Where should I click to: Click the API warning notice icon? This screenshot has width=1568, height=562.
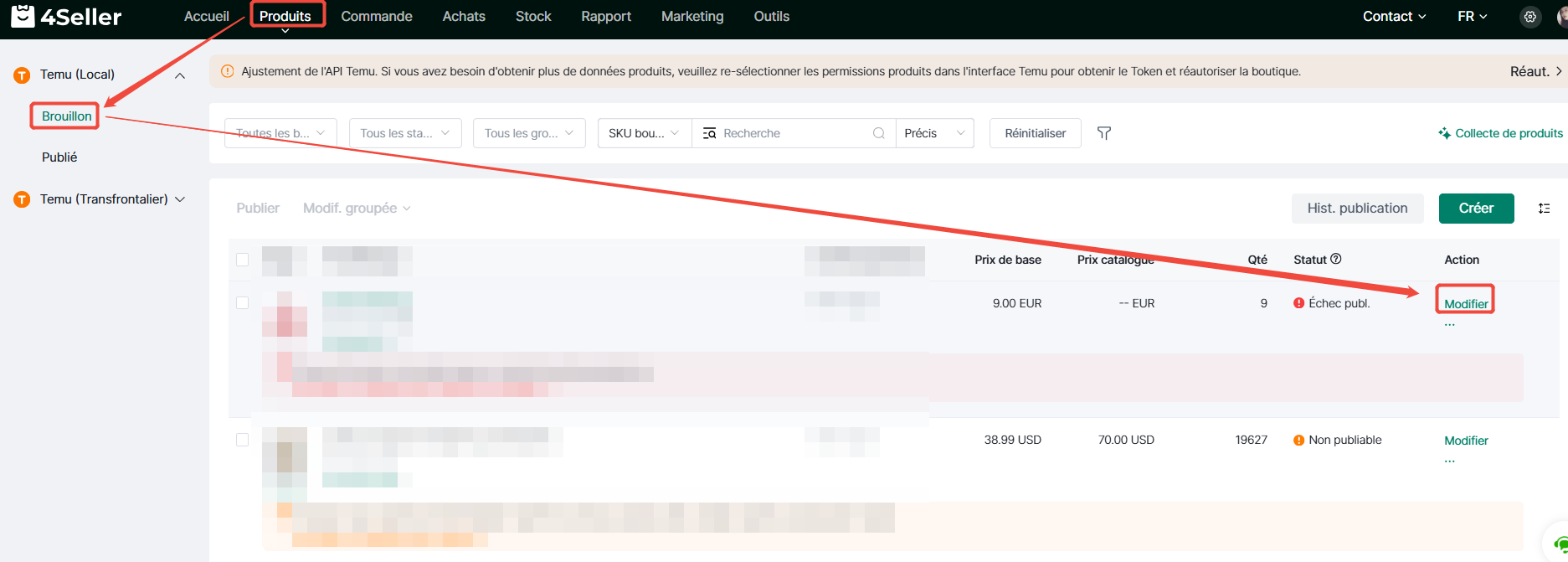(x=227, y=71)
